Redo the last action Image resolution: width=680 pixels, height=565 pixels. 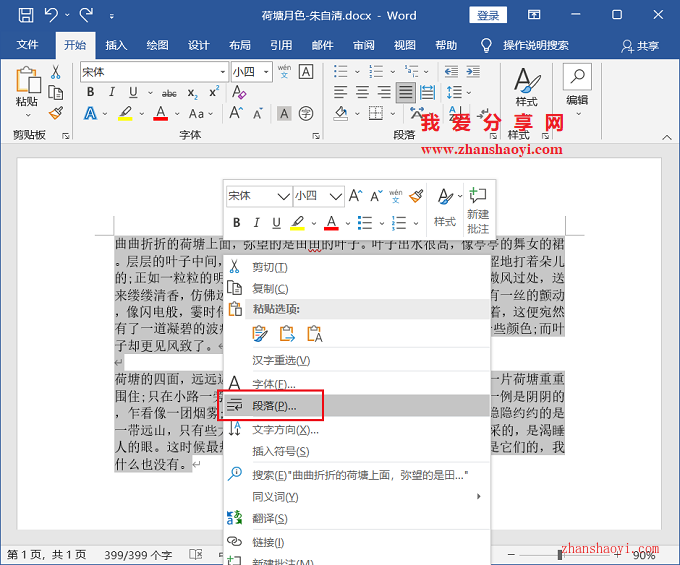86,15
